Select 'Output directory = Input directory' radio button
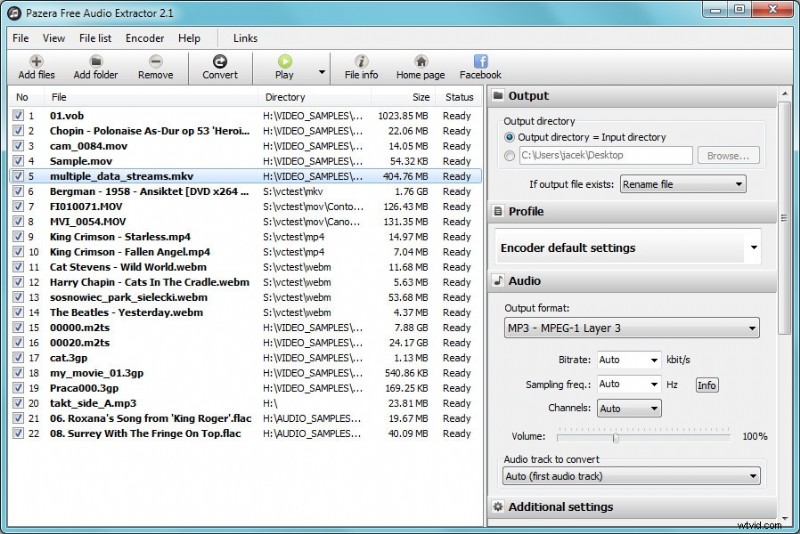Image resolution: width=800 pixels, height=534 pixels. (x=511, y=137)
